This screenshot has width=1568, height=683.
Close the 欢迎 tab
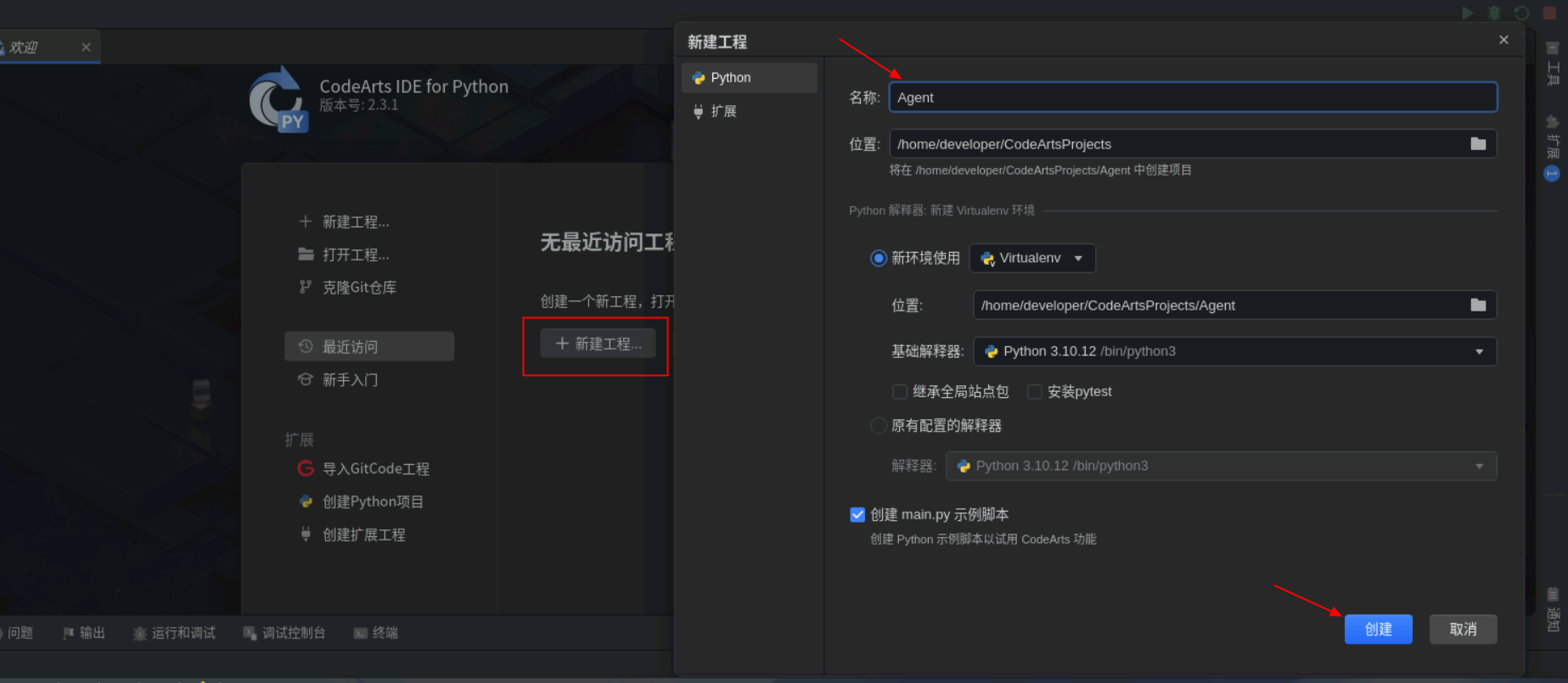click(86, 48)
